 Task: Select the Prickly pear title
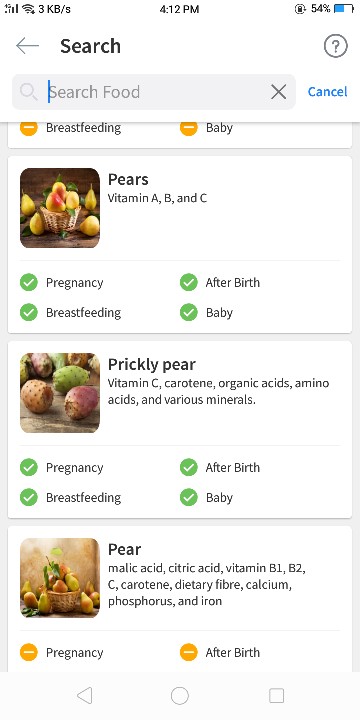point(152,365)
